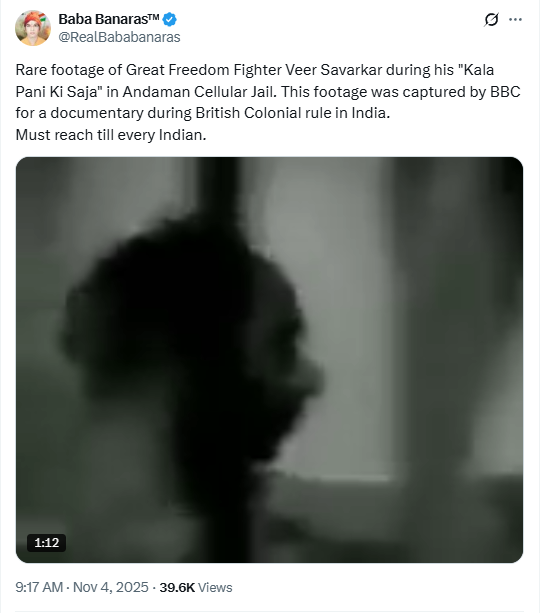Open the Grok explain-post icon

[x=491, y=19]
